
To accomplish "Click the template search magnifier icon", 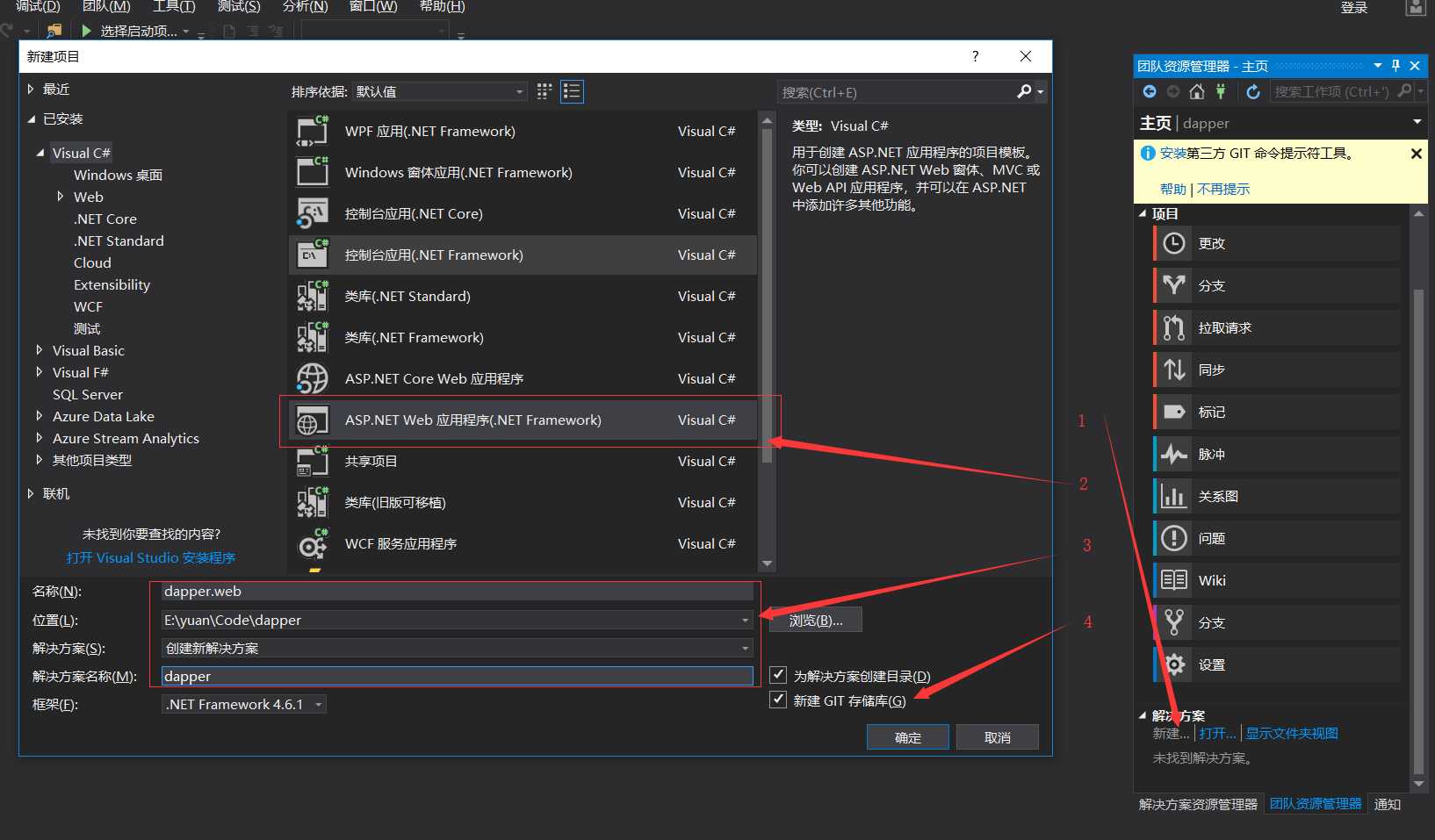I will tap(1024, 91).
